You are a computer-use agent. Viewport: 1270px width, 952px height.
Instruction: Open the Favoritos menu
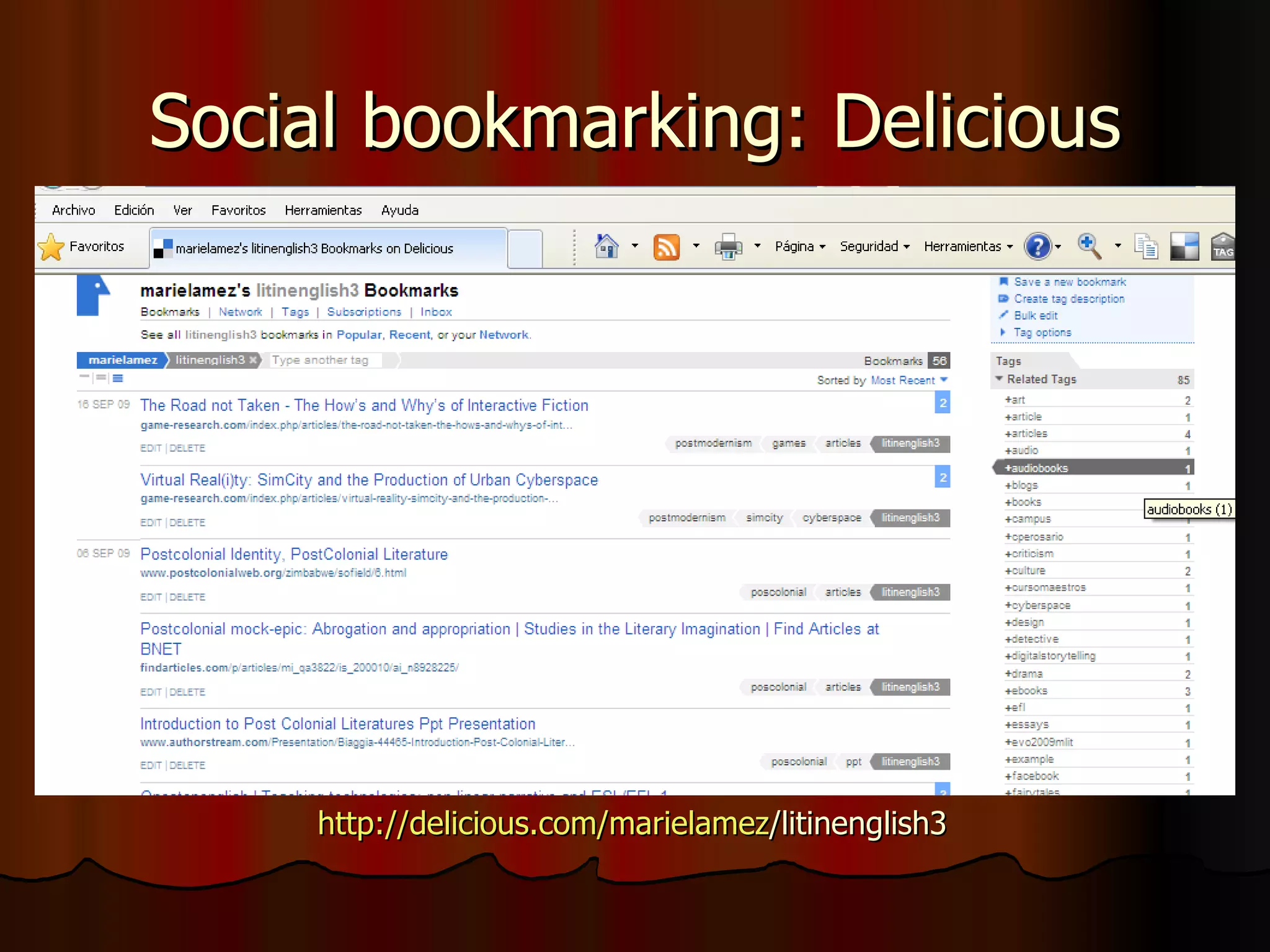(238, 210)
